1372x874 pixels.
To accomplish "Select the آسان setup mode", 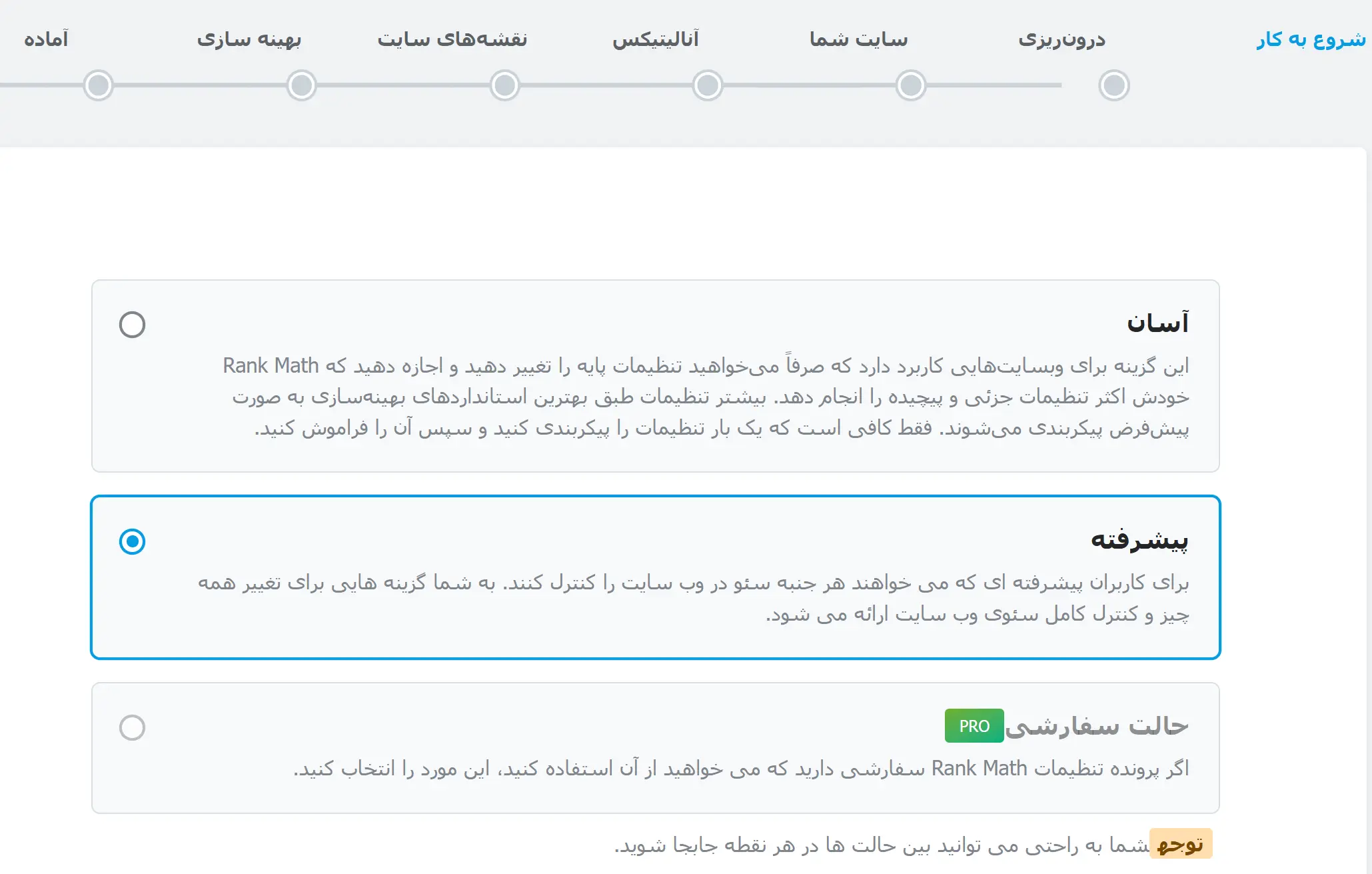I will pyautogui.click(x=133, y=325).
